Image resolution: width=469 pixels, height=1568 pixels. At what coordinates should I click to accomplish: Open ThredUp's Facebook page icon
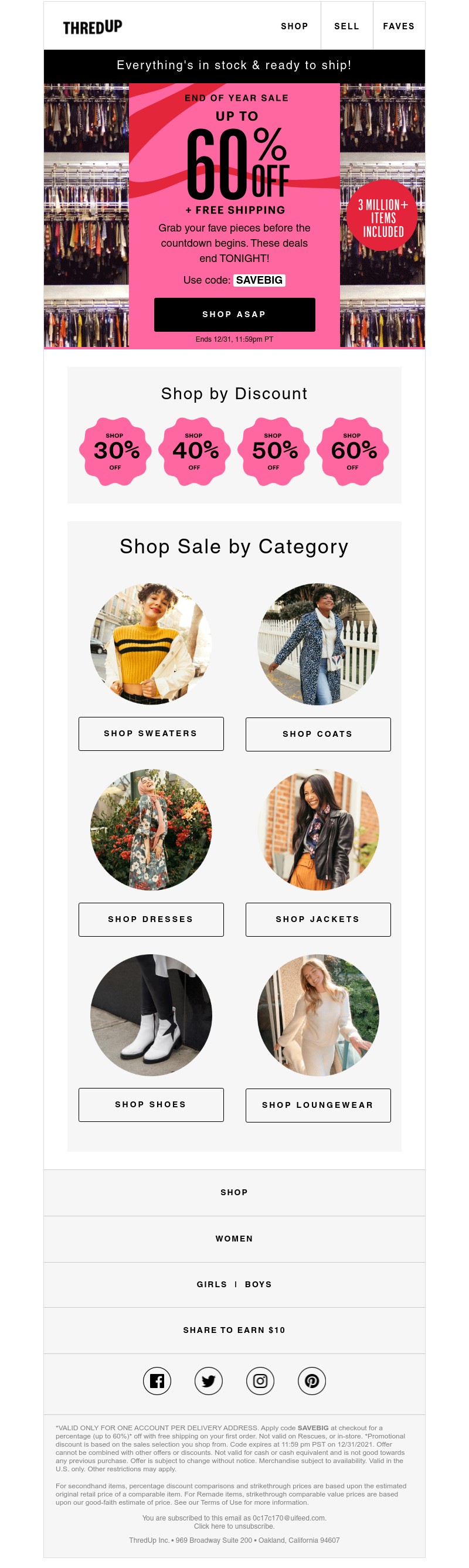157,1381
